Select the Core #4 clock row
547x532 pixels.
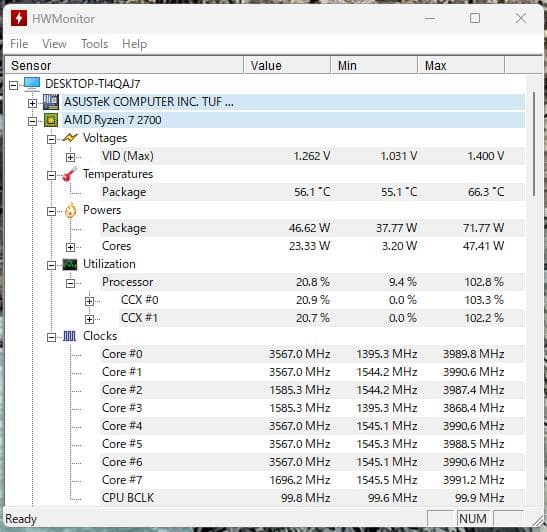[x=312, y=426]
